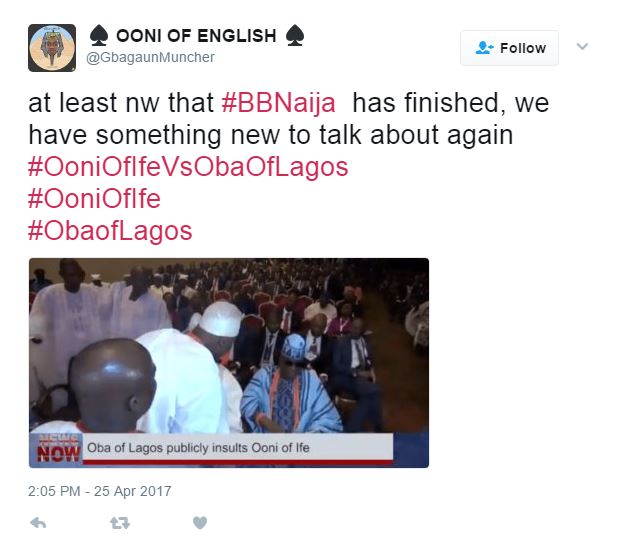The height and width of the screenshot is (540, 617).
Task: Click the left spade emoji in name
Action: click(x=99, y=35)
